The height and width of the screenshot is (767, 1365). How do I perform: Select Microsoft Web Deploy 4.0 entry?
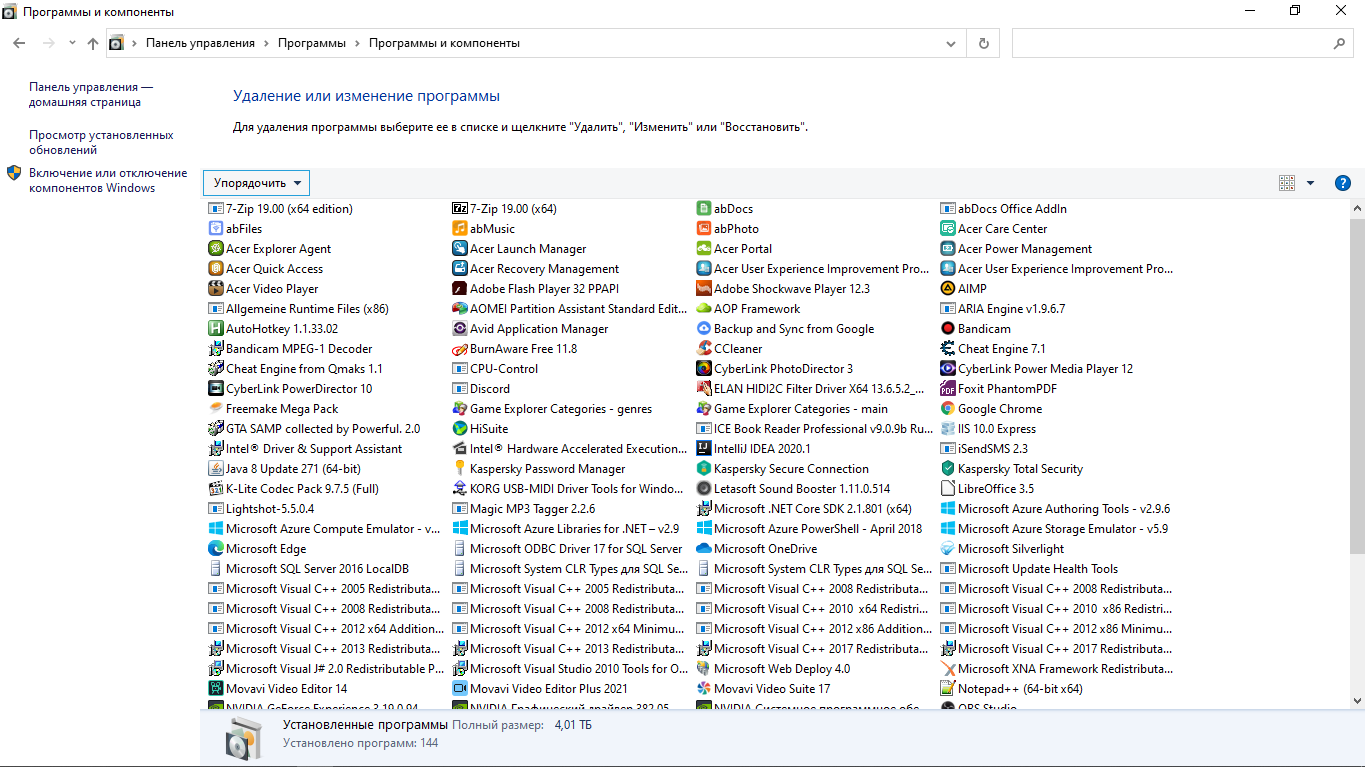pos(773,669)
